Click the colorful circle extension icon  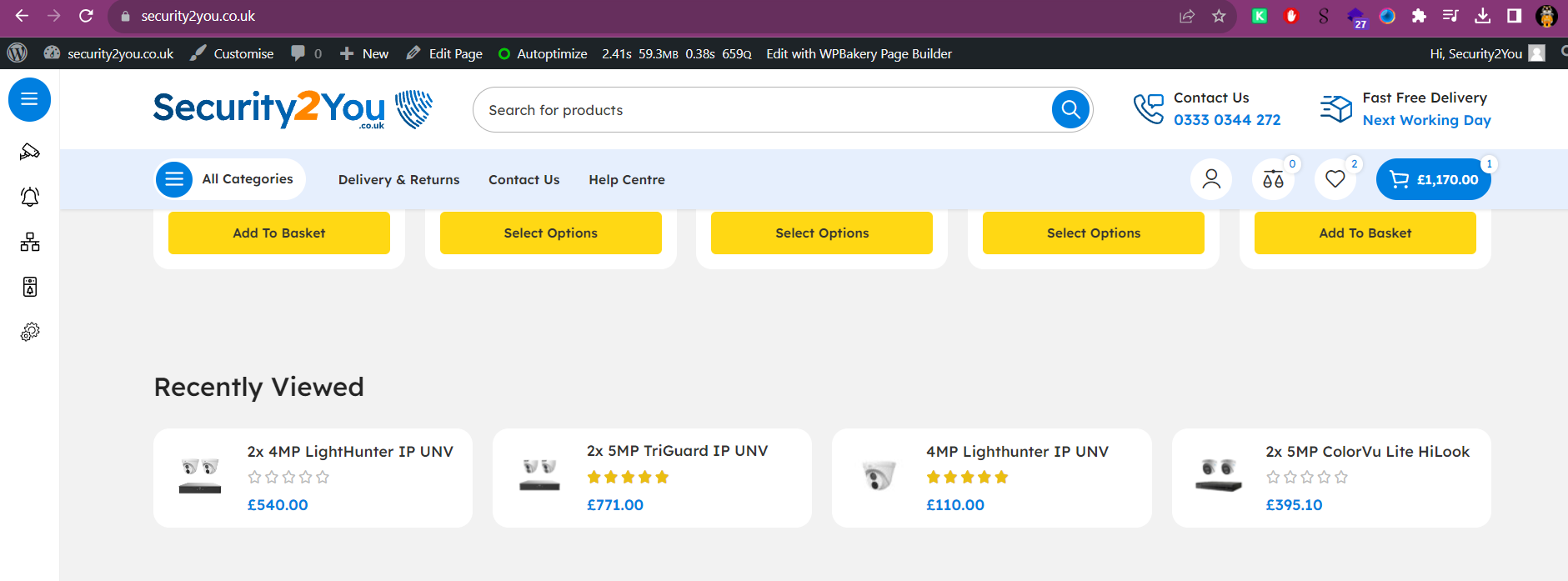click(1387, 16)
